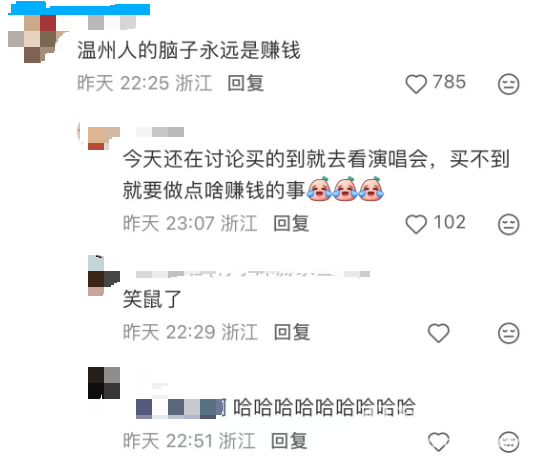Like the 23:07 reply with 102 likes

[416, 224]
